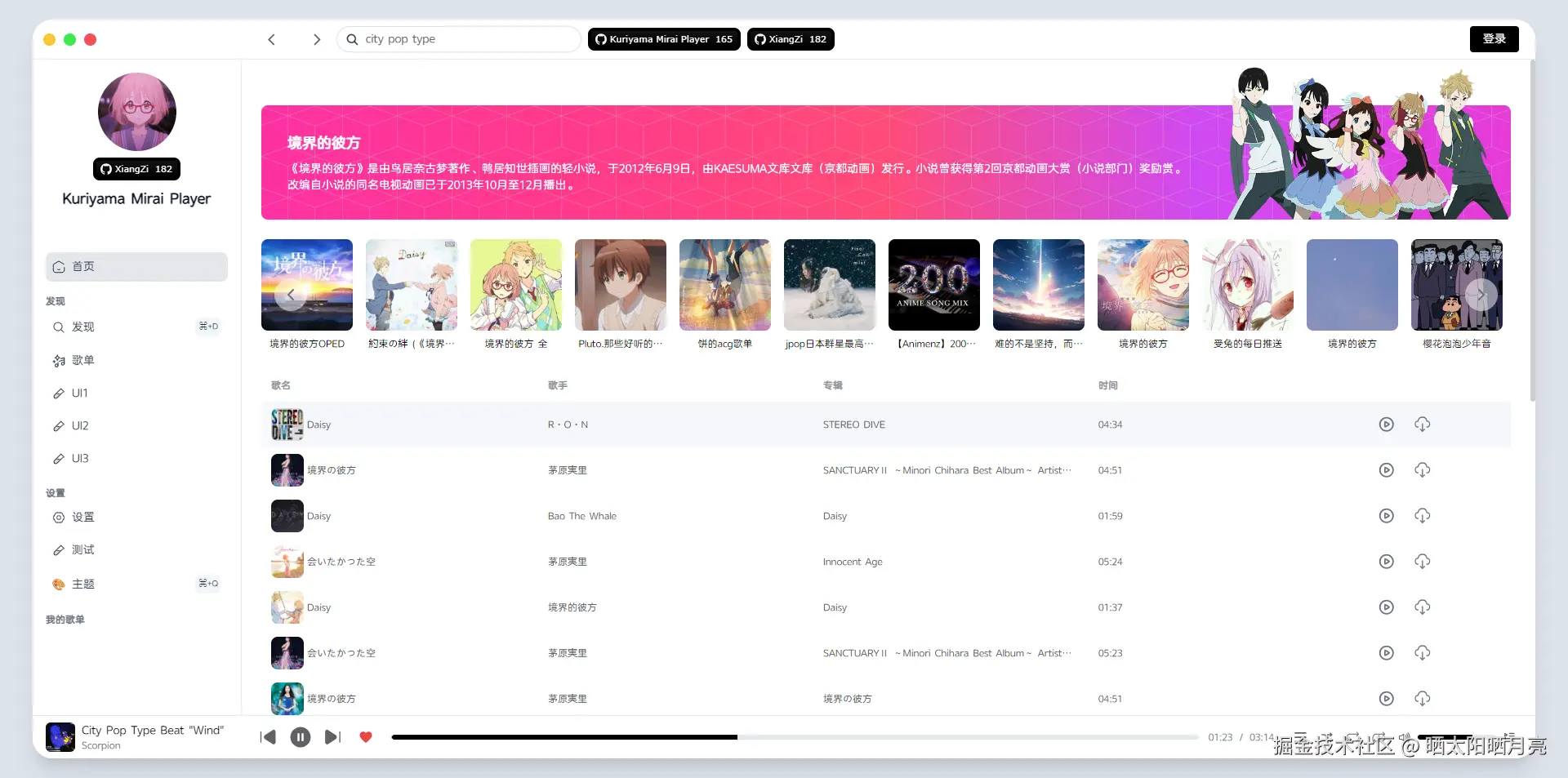Viewport: 1568px width, 778px height.
Task: Open 歌单 in the sidebar
Action: point(136,360)
